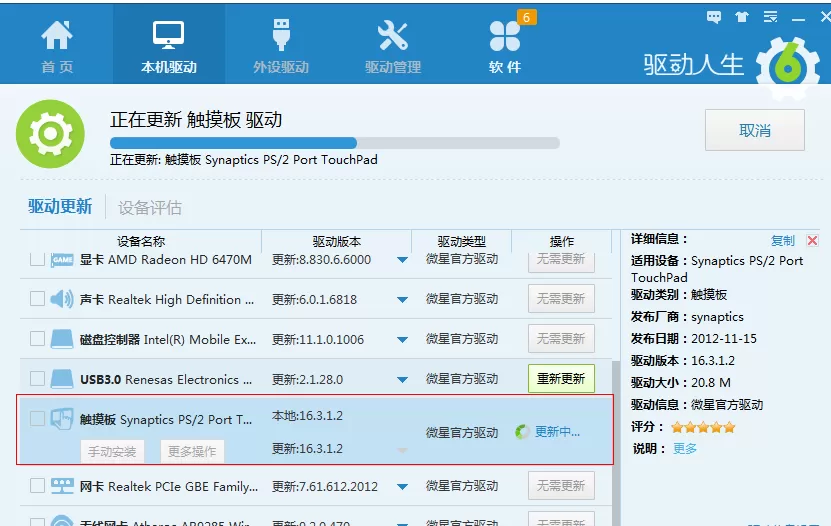The image size is (831, 526).
Task: Click the orange 6 badge on 软件
Action: (526, 17)
